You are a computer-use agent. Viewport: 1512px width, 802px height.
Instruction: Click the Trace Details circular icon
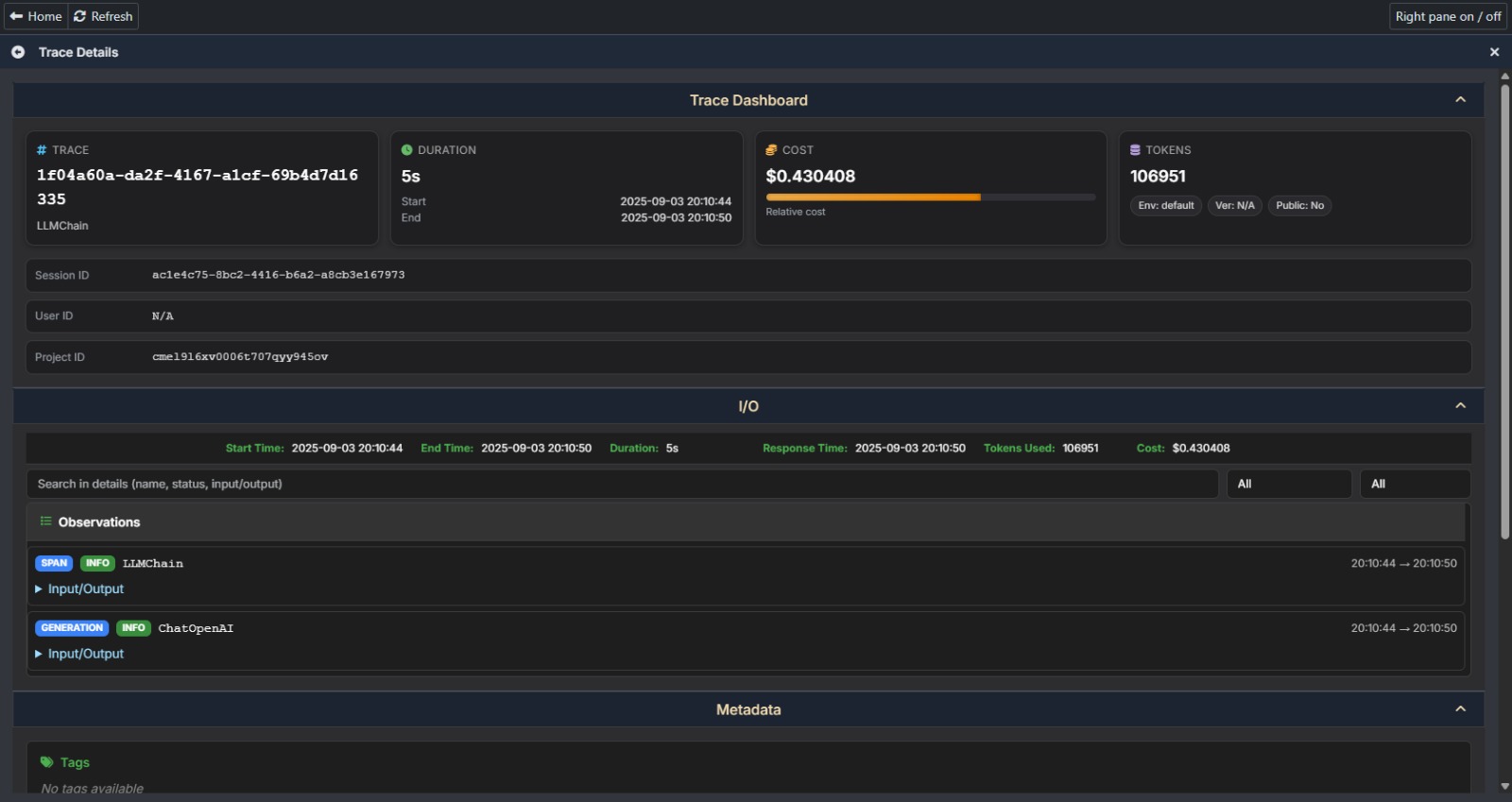18,52
